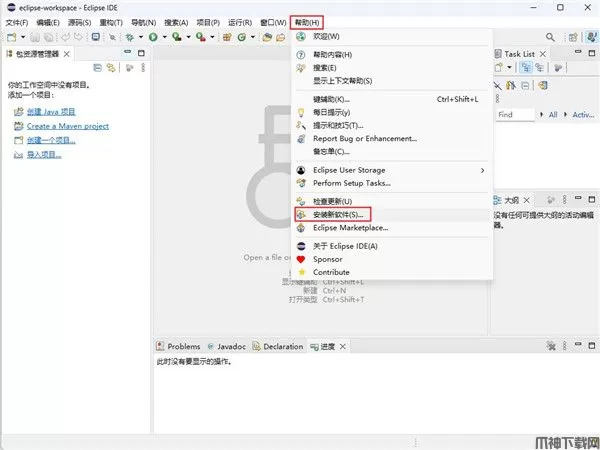This screenshot has width=600, height=450.
Task: Switch to the Java perspective button
Action: pos(592,37)
